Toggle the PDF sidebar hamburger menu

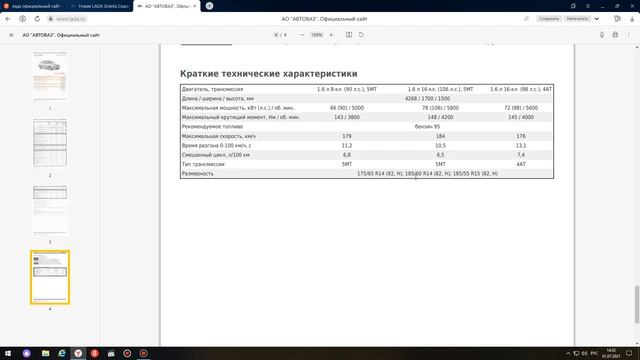[11, 35]
